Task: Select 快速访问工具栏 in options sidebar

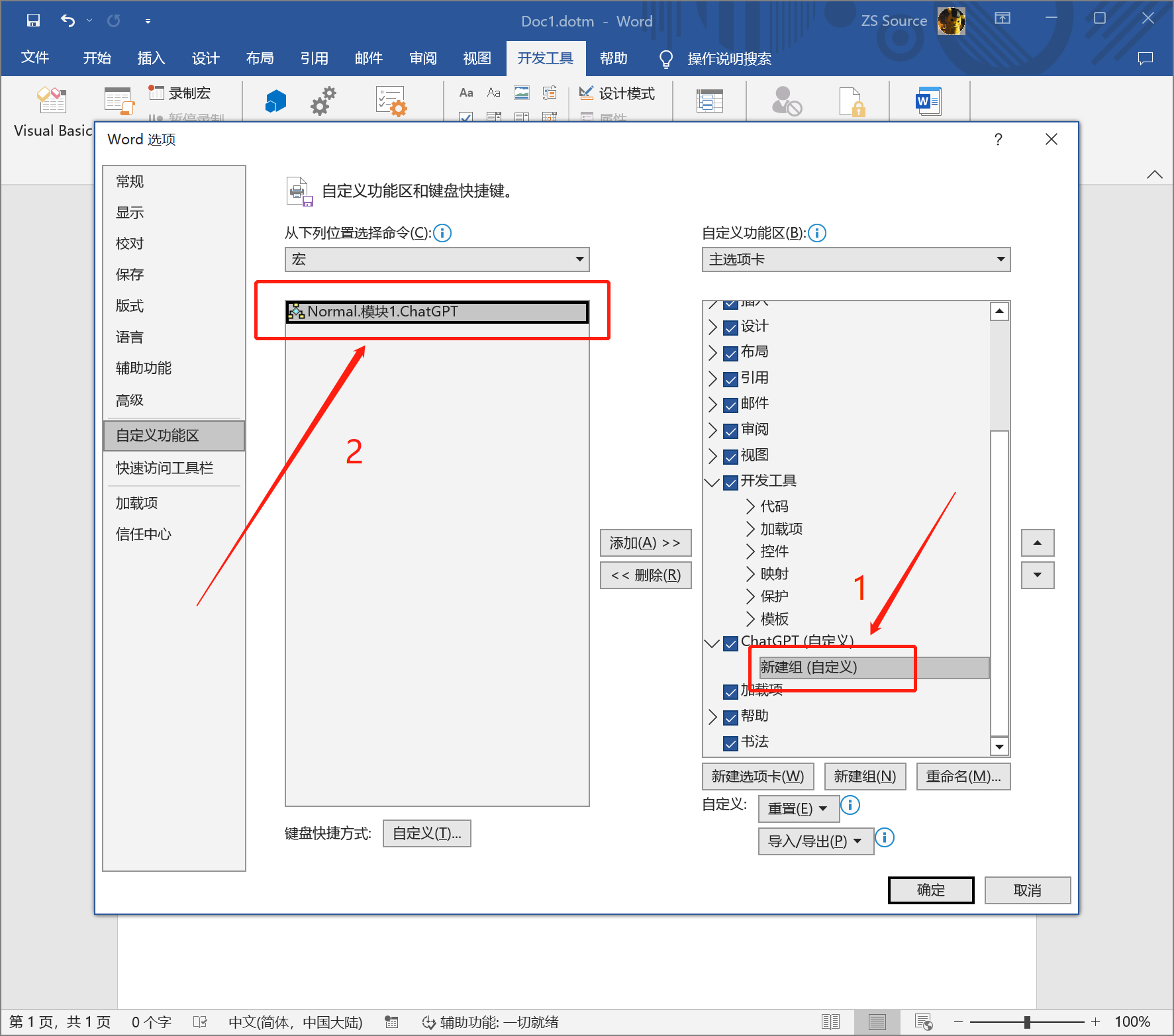Action: [x=164, y=468]
